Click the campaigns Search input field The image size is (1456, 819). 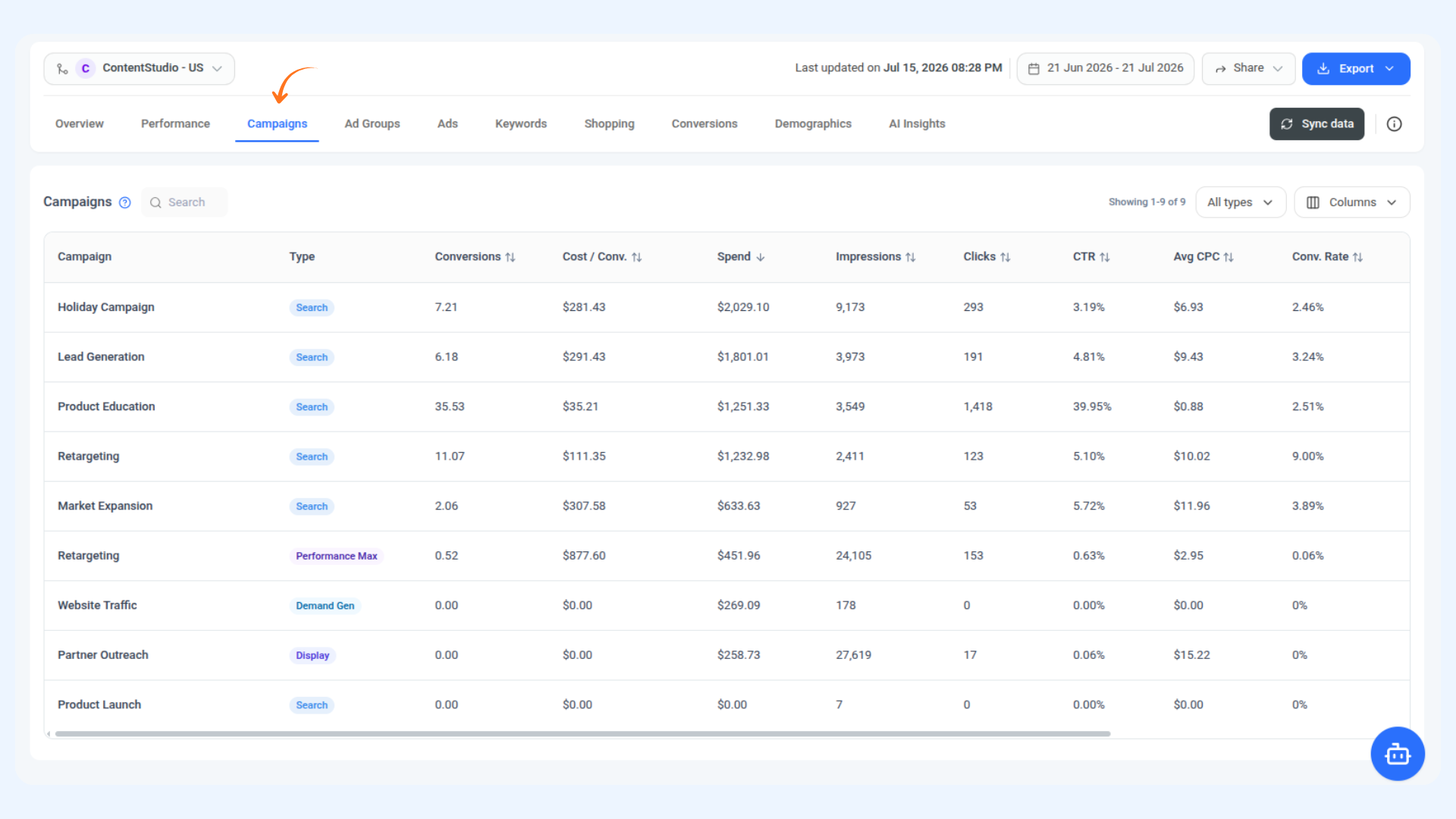pyautogui.click(x=184, y=202)
